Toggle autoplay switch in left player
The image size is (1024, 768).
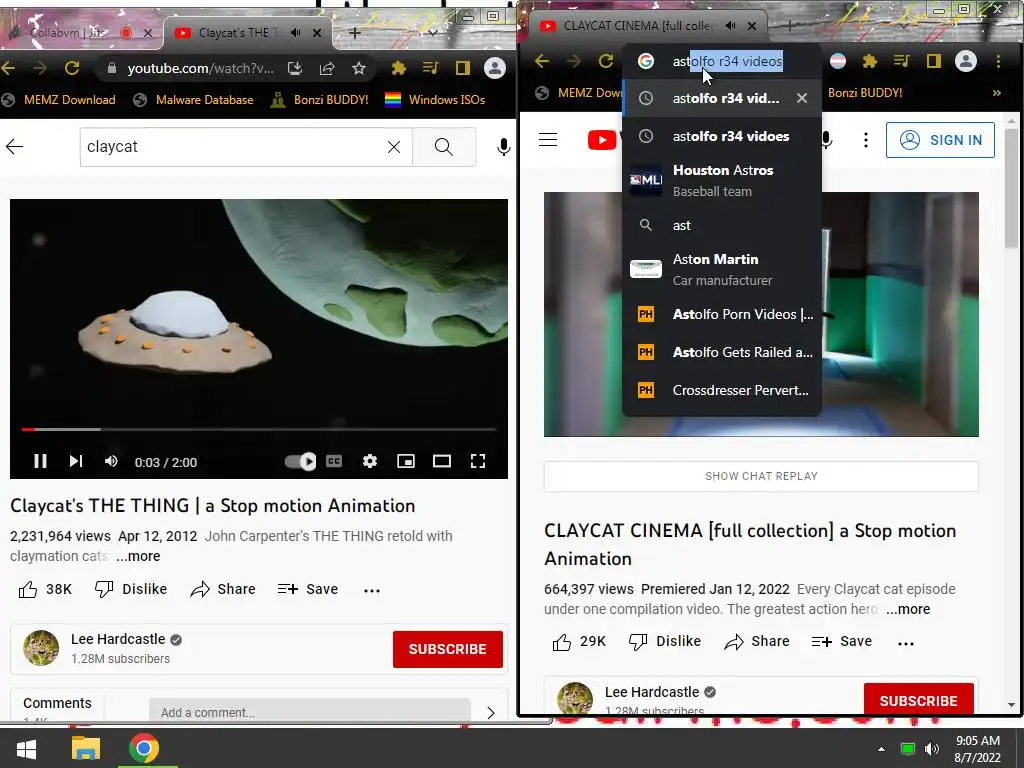[x=300, y=462]
